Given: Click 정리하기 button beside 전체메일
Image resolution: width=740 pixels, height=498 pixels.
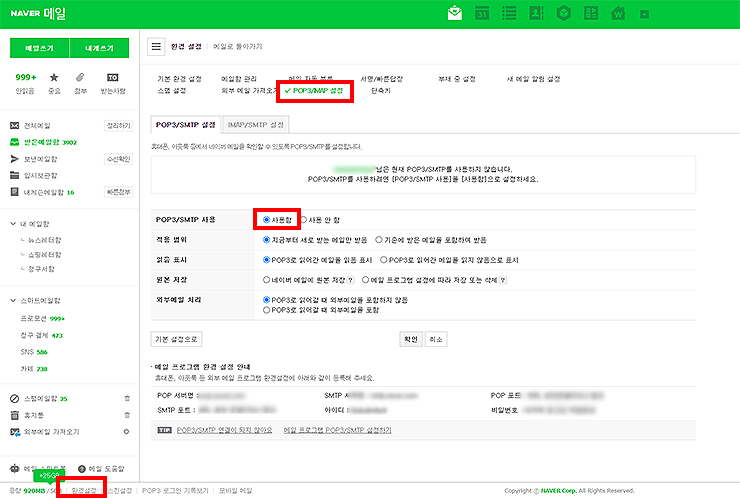Looking at the screenshot, I should (x=118, y=126).
